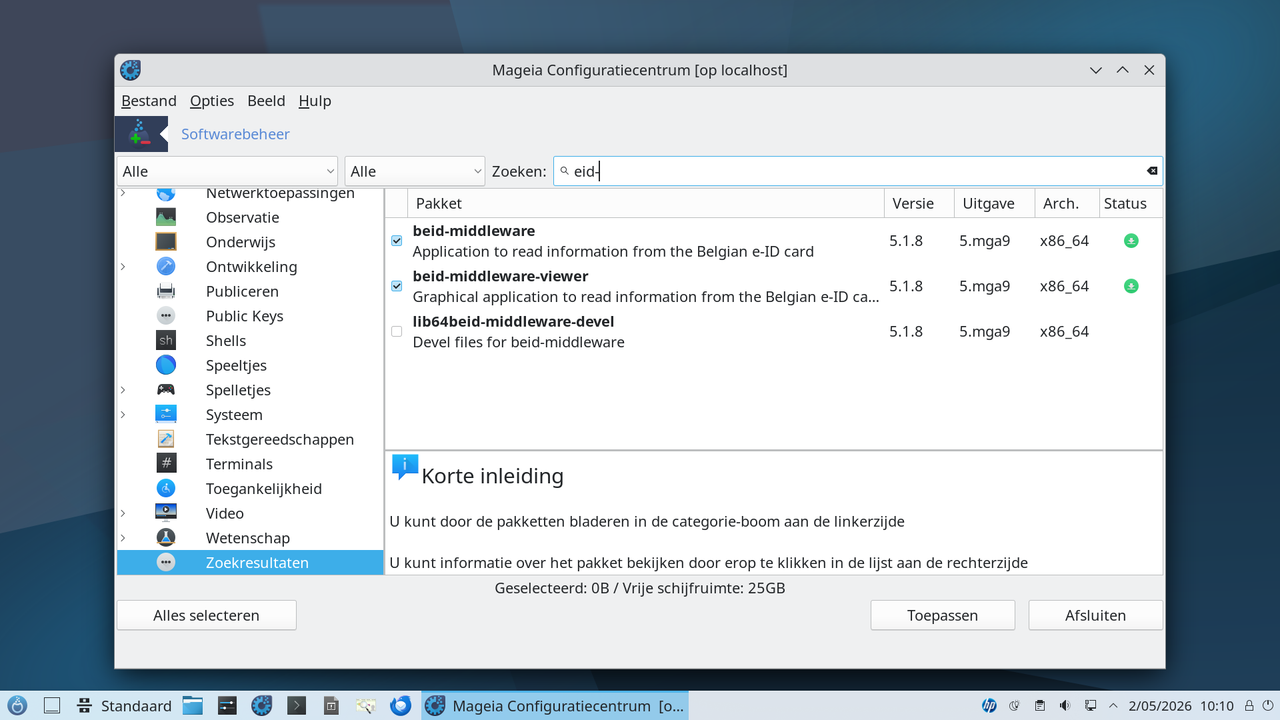
Task: Expand the Netwerktoepassingen category
Action: click(x=123, y=193)
